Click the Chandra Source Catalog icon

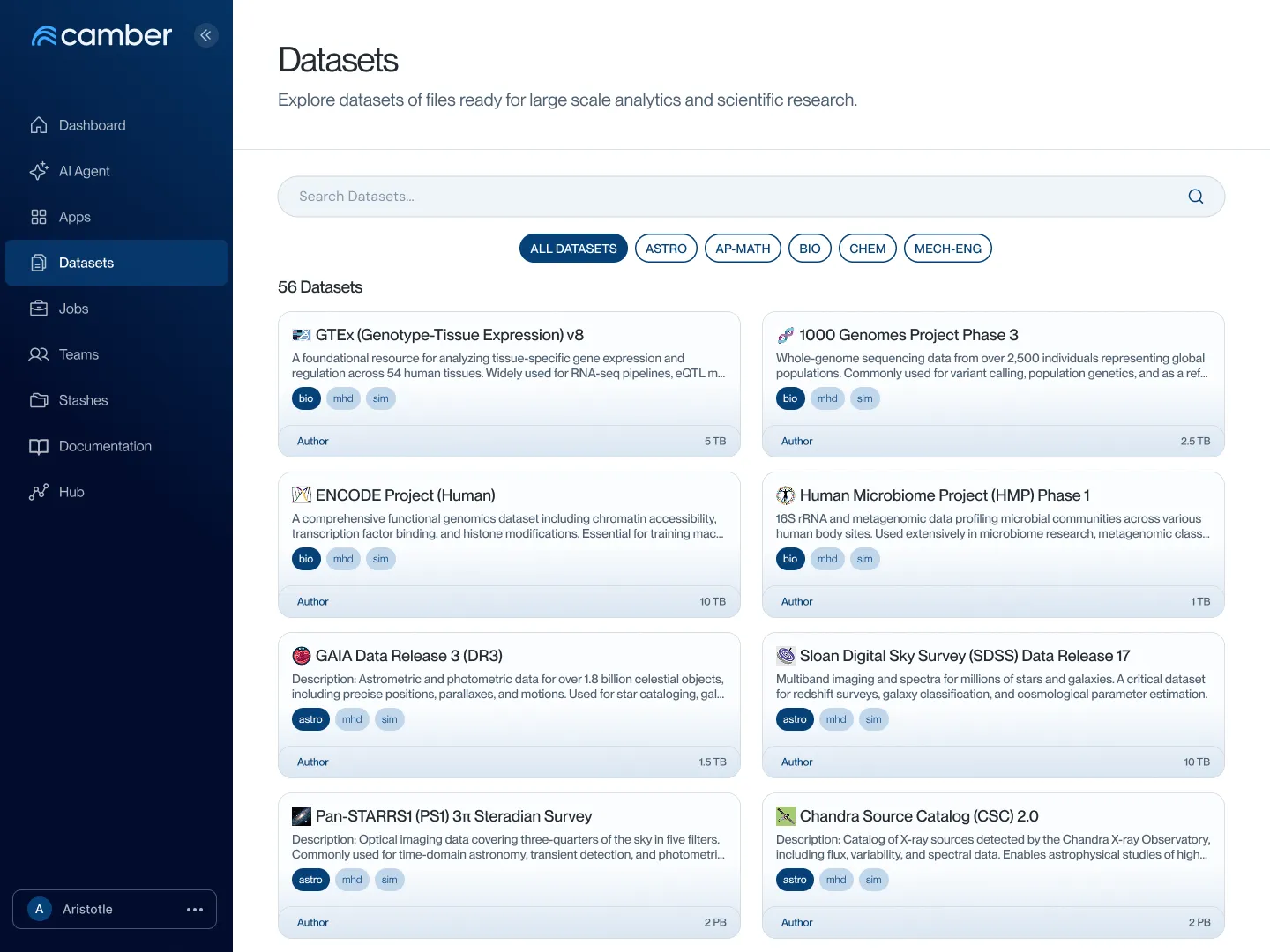[786, 816]
